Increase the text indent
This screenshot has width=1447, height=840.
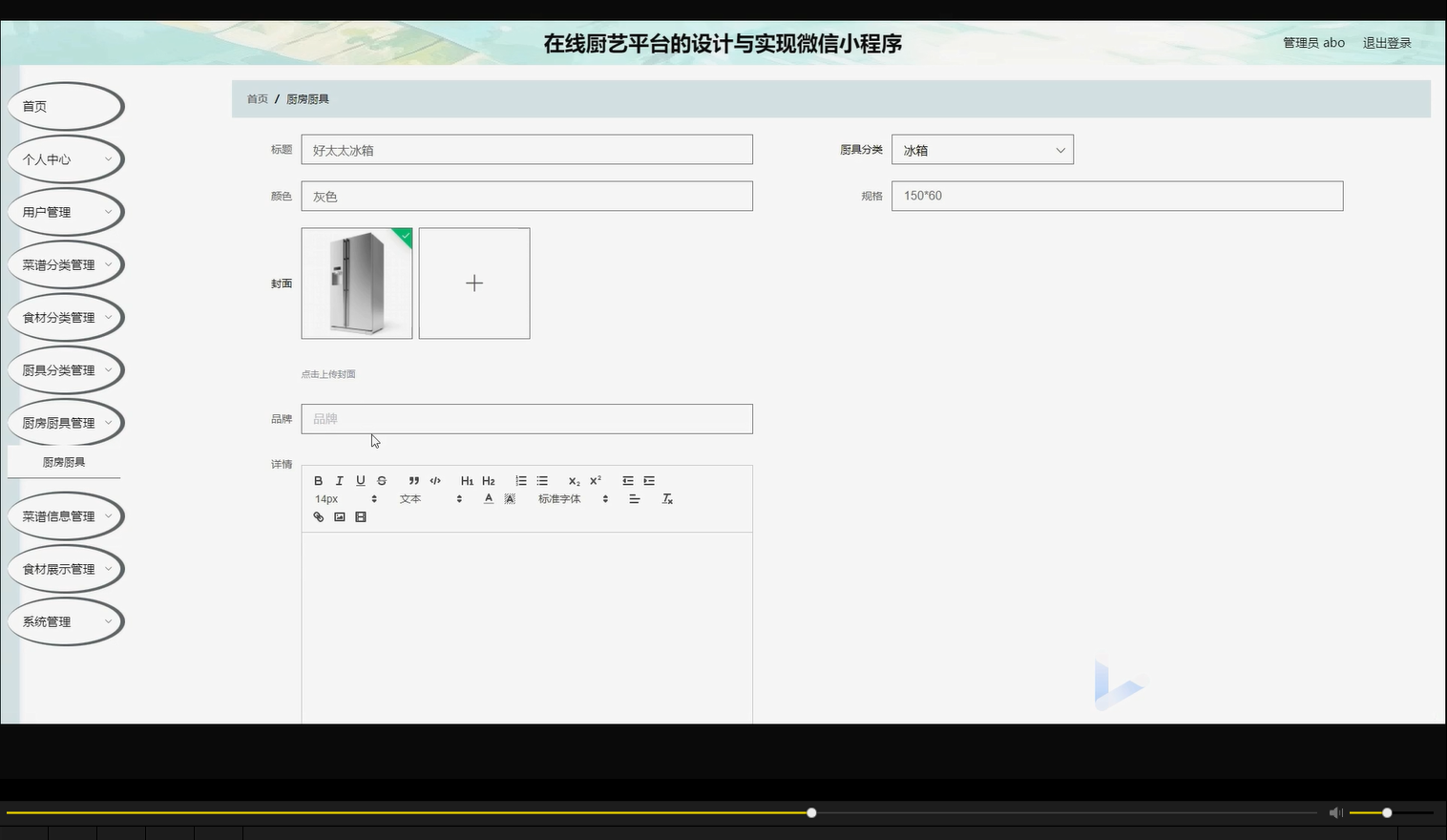tap(649, 481)
